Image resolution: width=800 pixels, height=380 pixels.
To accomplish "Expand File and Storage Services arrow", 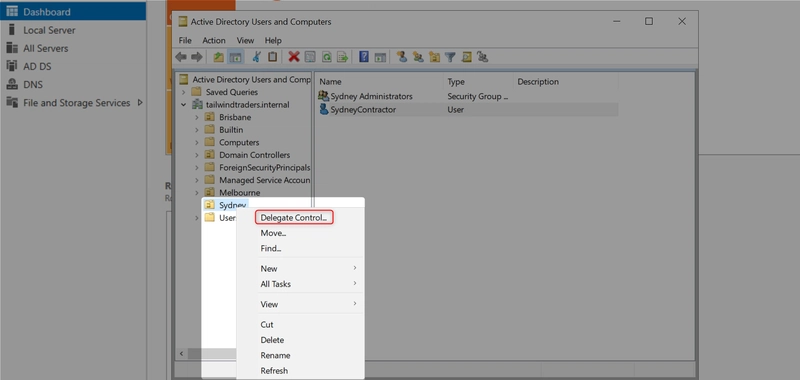I will coord(140,103).
